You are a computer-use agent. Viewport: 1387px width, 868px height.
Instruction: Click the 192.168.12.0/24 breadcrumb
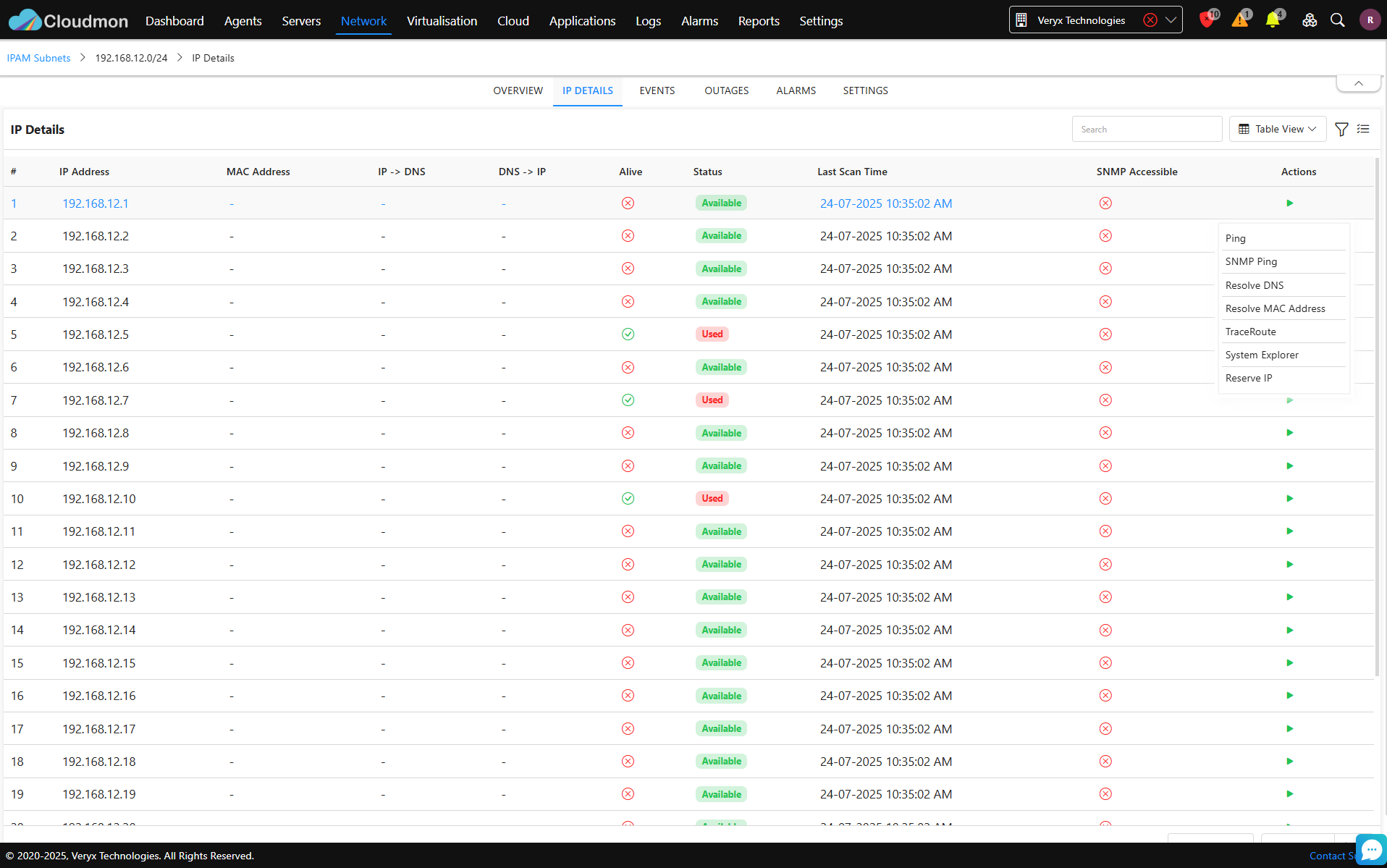point(131,58)
